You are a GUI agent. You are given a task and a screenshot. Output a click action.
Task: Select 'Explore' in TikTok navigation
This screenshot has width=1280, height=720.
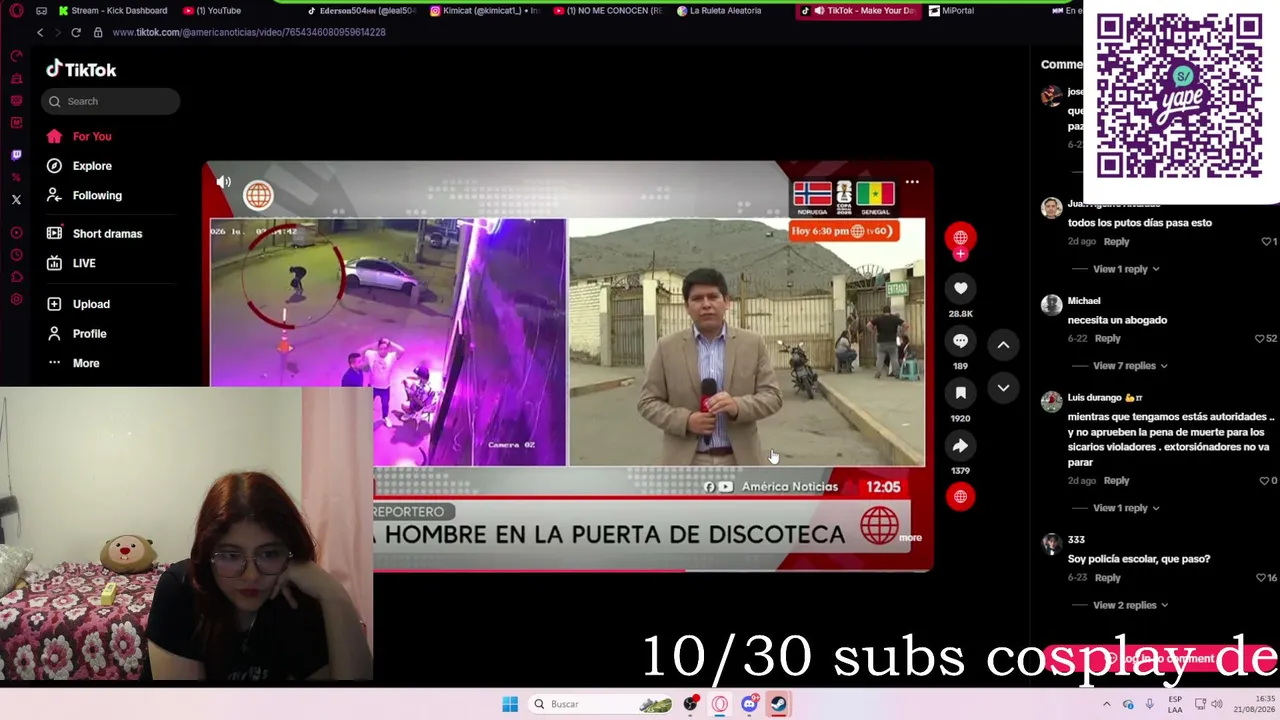click(x=92, y=166)
